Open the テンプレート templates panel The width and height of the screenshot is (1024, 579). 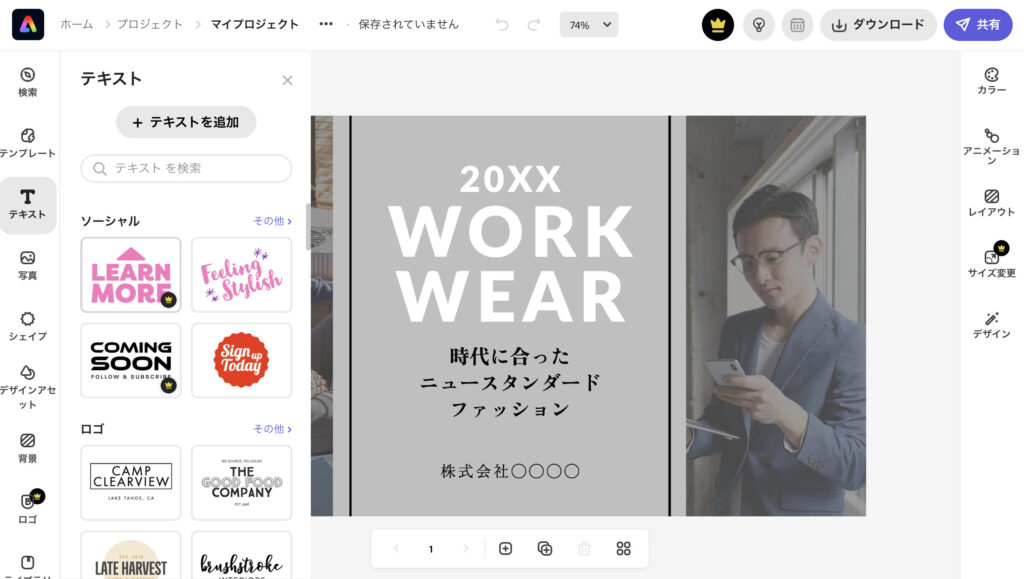[x=27, y=143]
